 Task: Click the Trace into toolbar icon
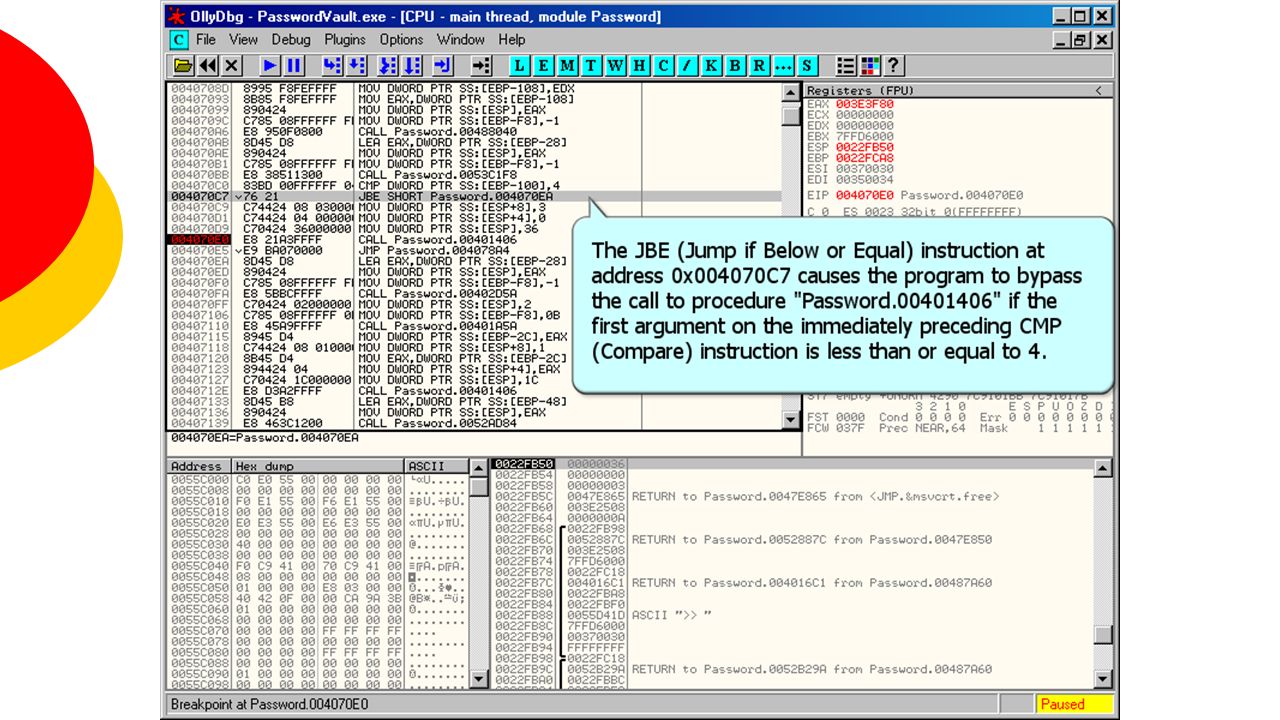coord(388,66)
